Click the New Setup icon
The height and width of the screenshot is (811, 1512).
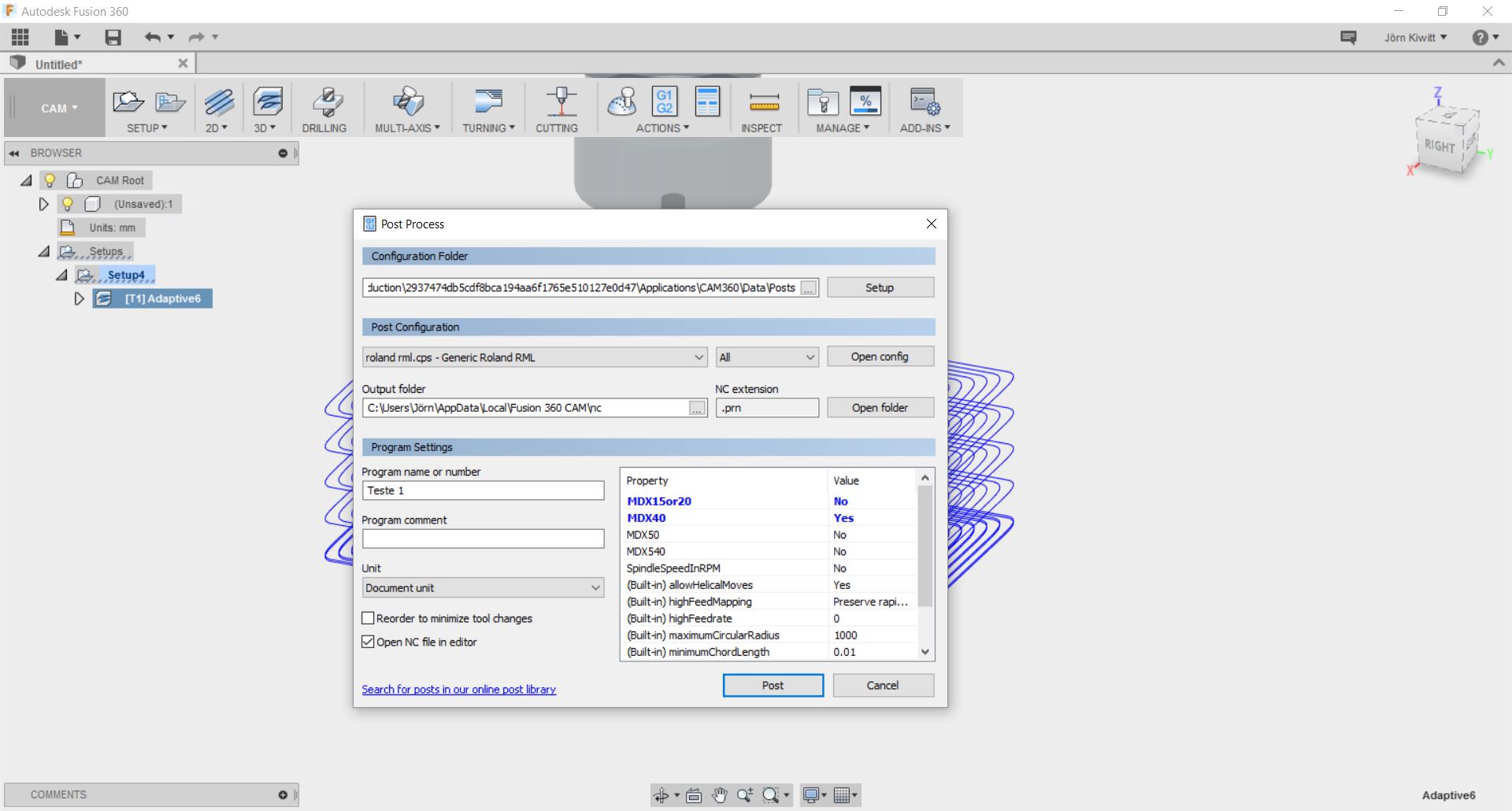(128, 102)
